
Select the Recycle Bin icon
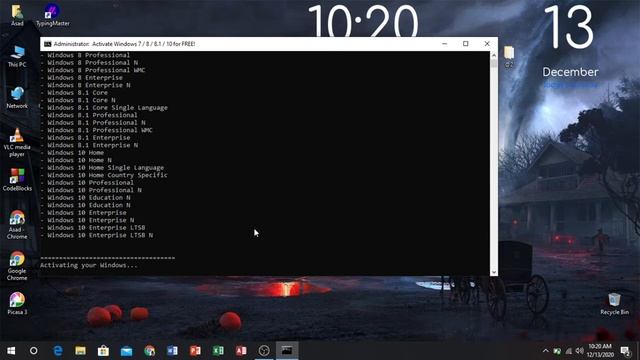(614, 304)
